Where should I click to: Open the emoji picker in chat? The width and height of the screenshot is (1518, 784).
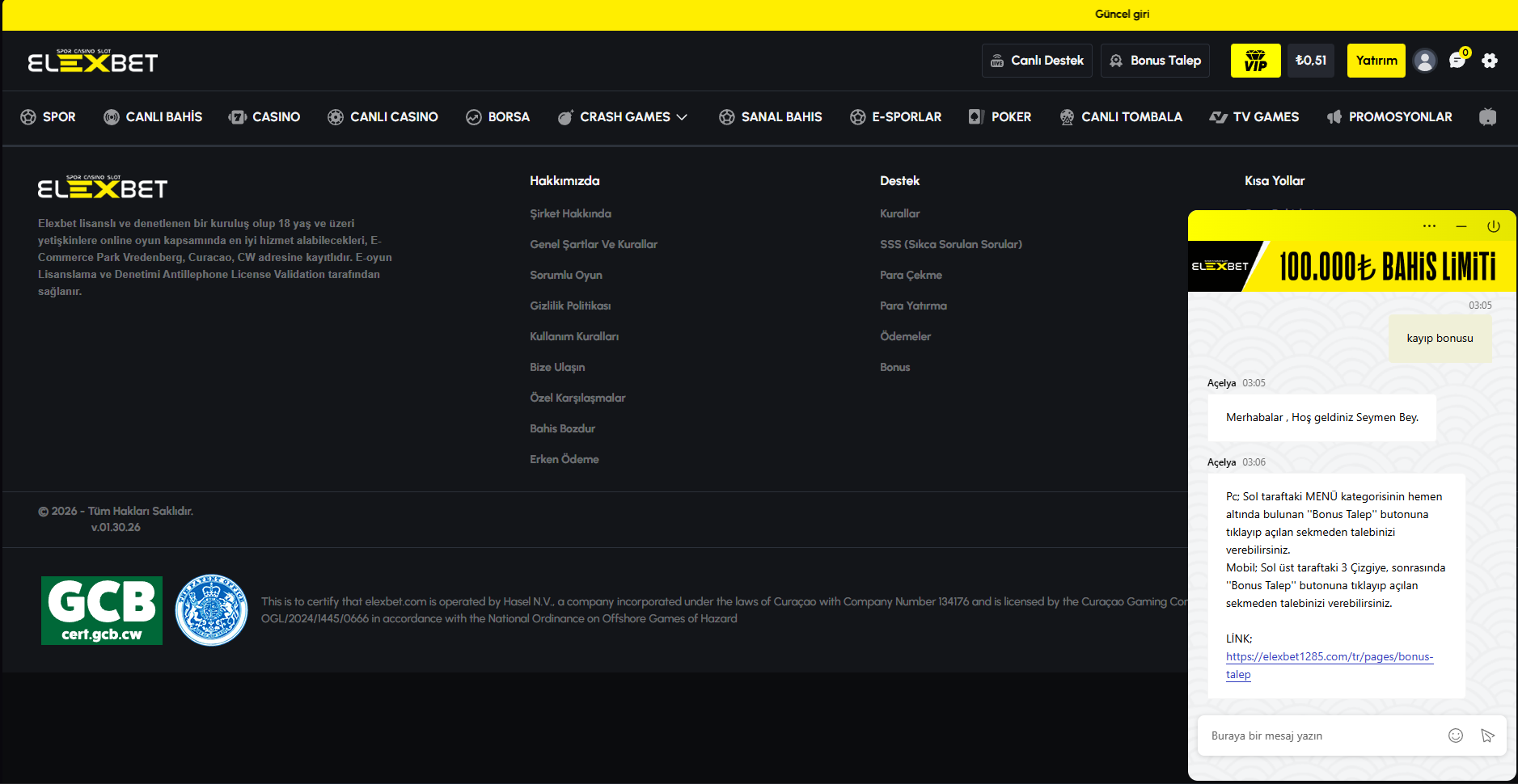tap(1456, 736)
